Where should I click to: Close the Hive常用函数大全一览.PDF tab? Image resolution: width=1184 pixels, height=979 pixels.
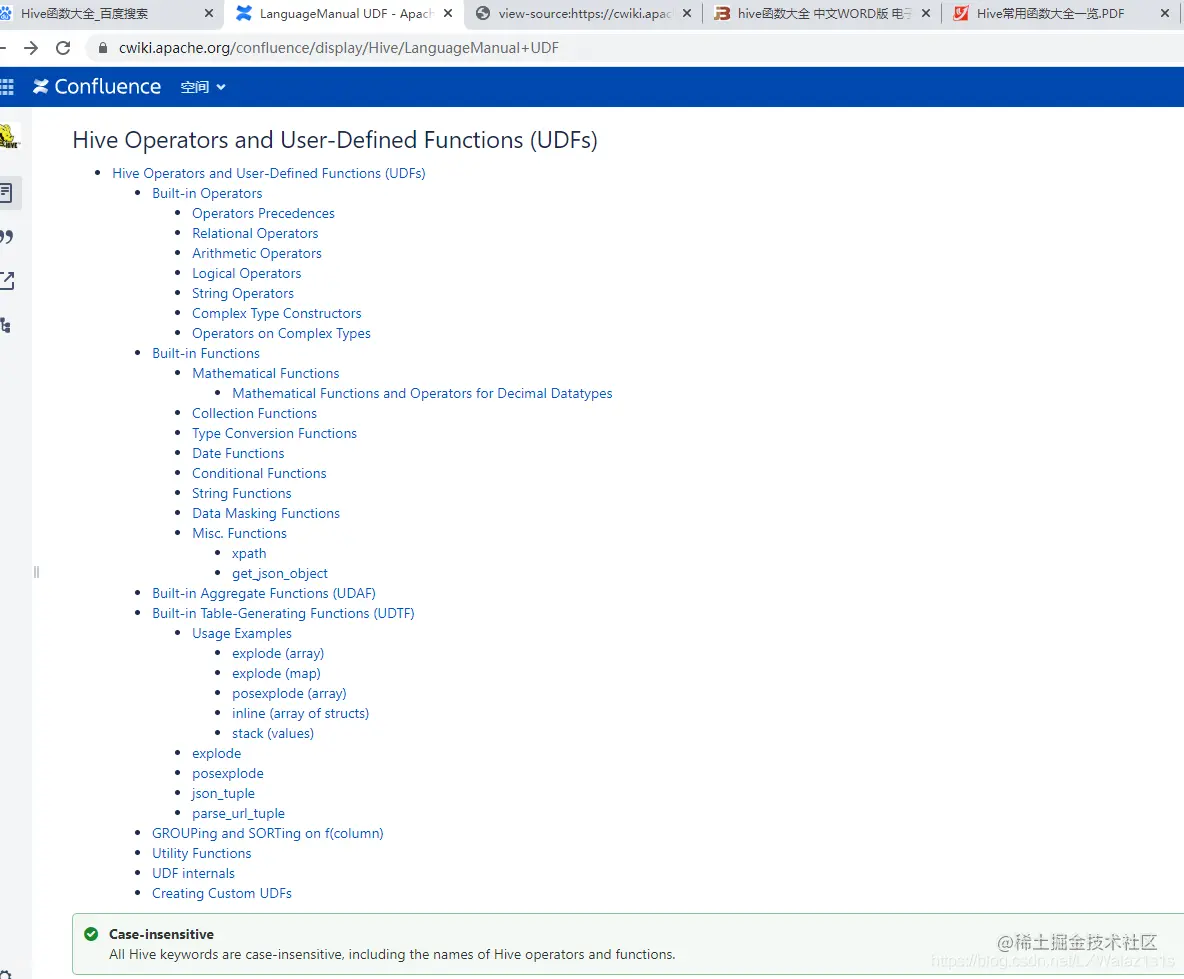[1164, 14]
